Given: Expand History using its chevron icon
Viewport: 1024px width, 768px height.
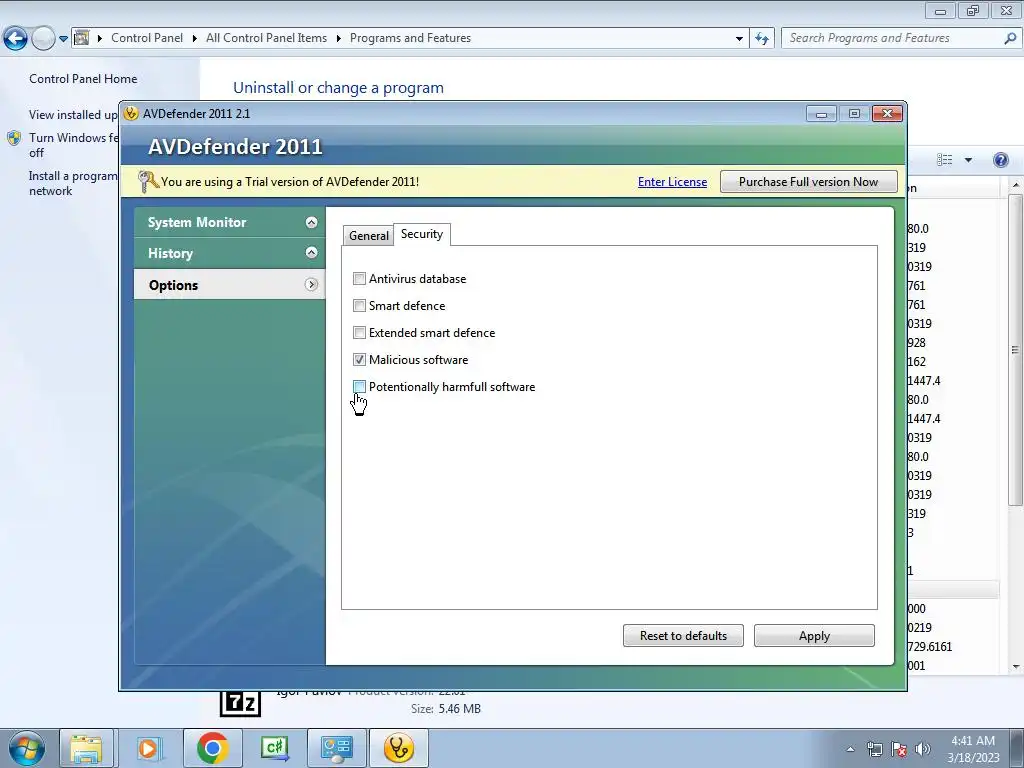Looking at the screenshot, I should point(312,253).
